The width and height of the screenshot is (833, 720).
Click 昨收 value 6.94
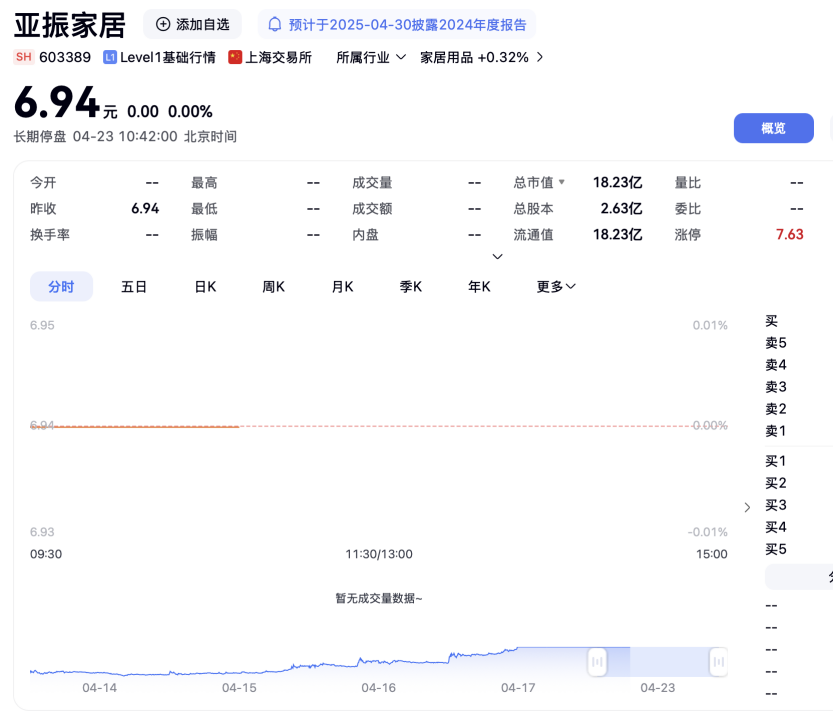coord(145,208)
